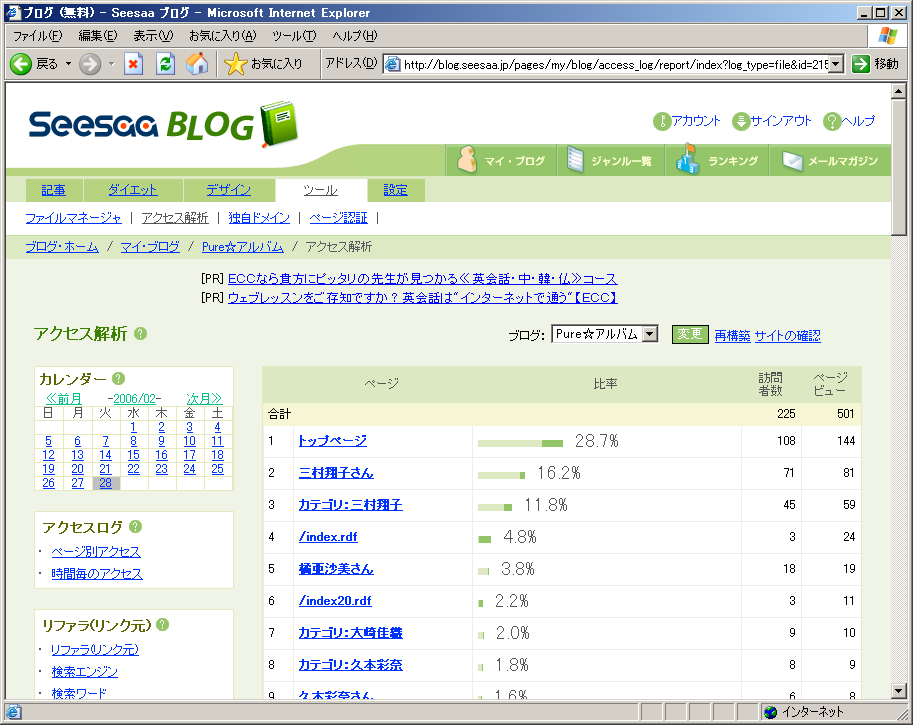Click the 再構築 link
The image size is (913, 725).
(732, 335)
